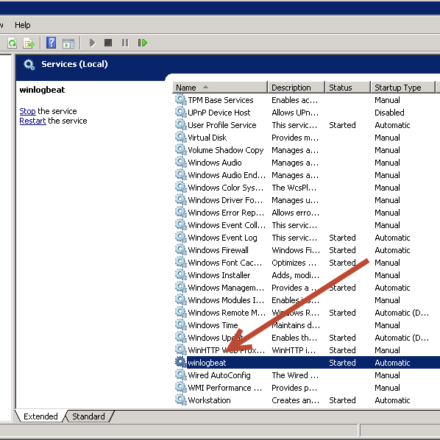The height and width of the screenshot is (440, 440).
Task: Click the gear icon of Windows Audio
Action: [x=181, y=162]
